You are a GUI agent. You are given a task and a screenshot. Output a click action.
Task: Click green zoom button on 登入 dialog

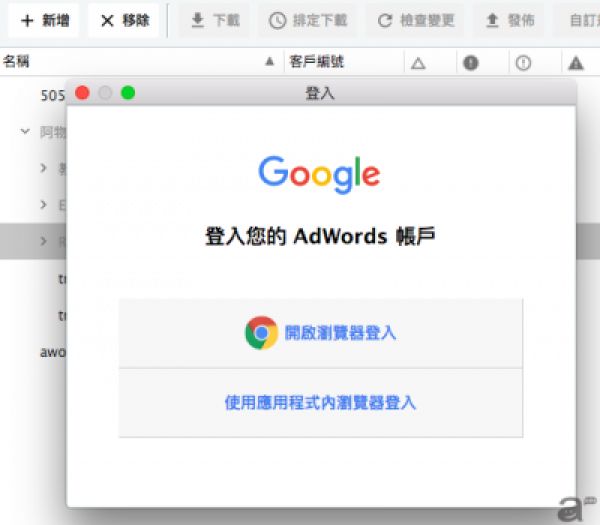(128, 93)
